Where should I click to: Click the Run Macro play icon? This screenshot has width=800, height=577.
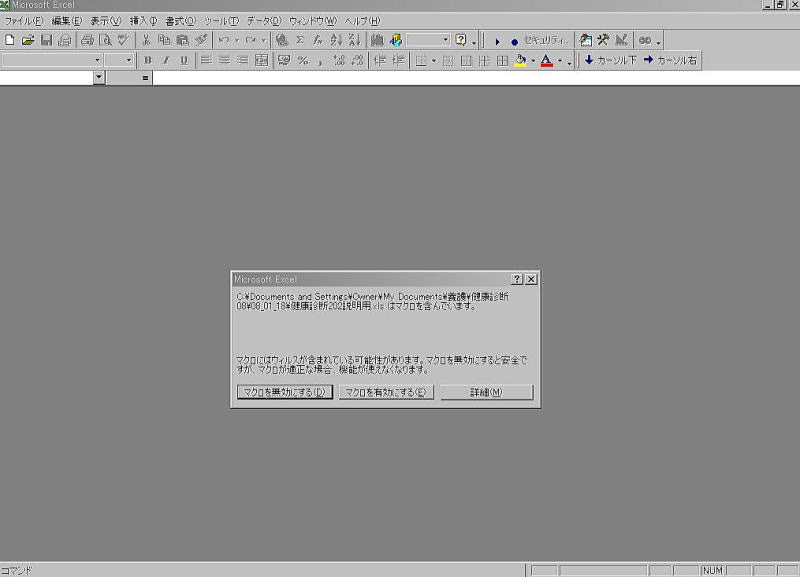coord(497,40)
